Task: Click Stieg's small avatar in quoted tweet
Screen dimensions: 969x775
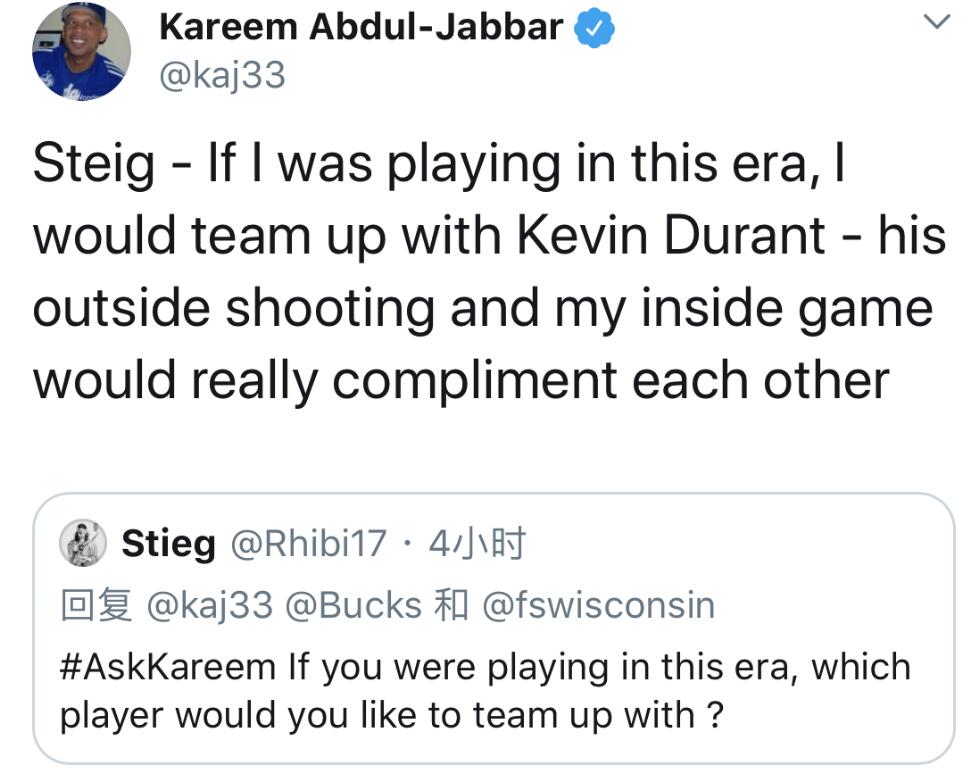Action: click(x=84, y=544)
